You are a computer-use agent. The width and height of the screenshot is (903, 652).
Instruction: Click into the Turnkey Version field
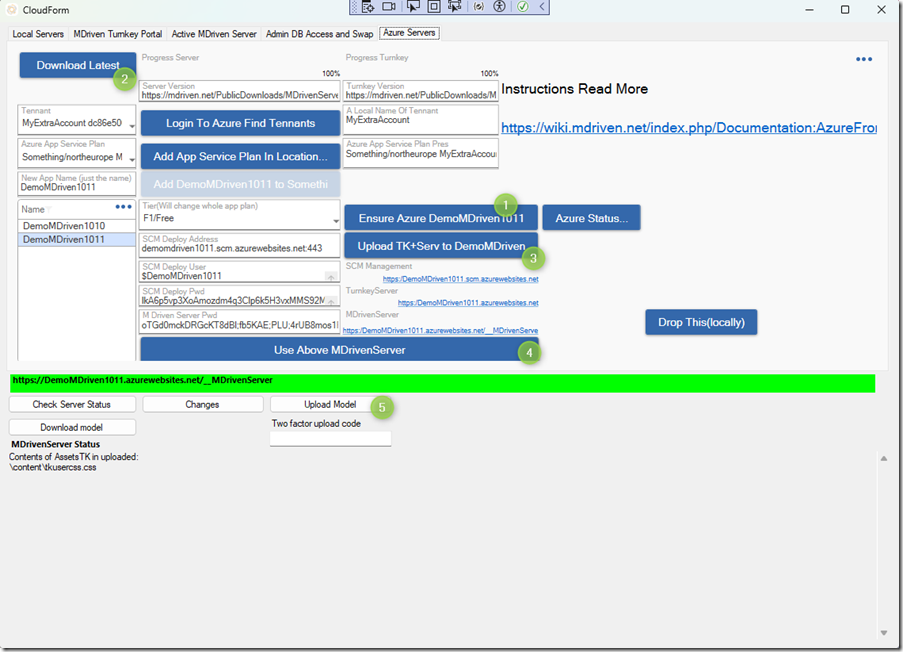pyautogui.click(x=420, y=92)
